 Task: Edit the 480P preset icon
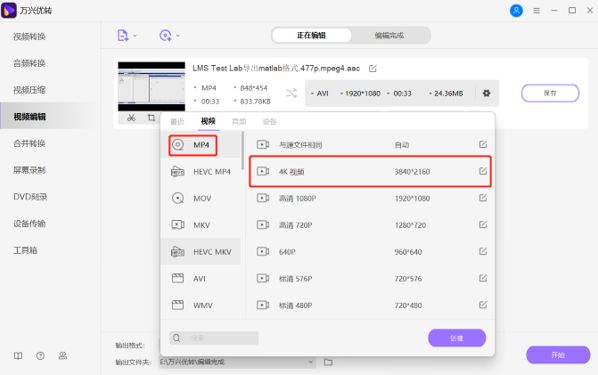click(x=483, y=305)
